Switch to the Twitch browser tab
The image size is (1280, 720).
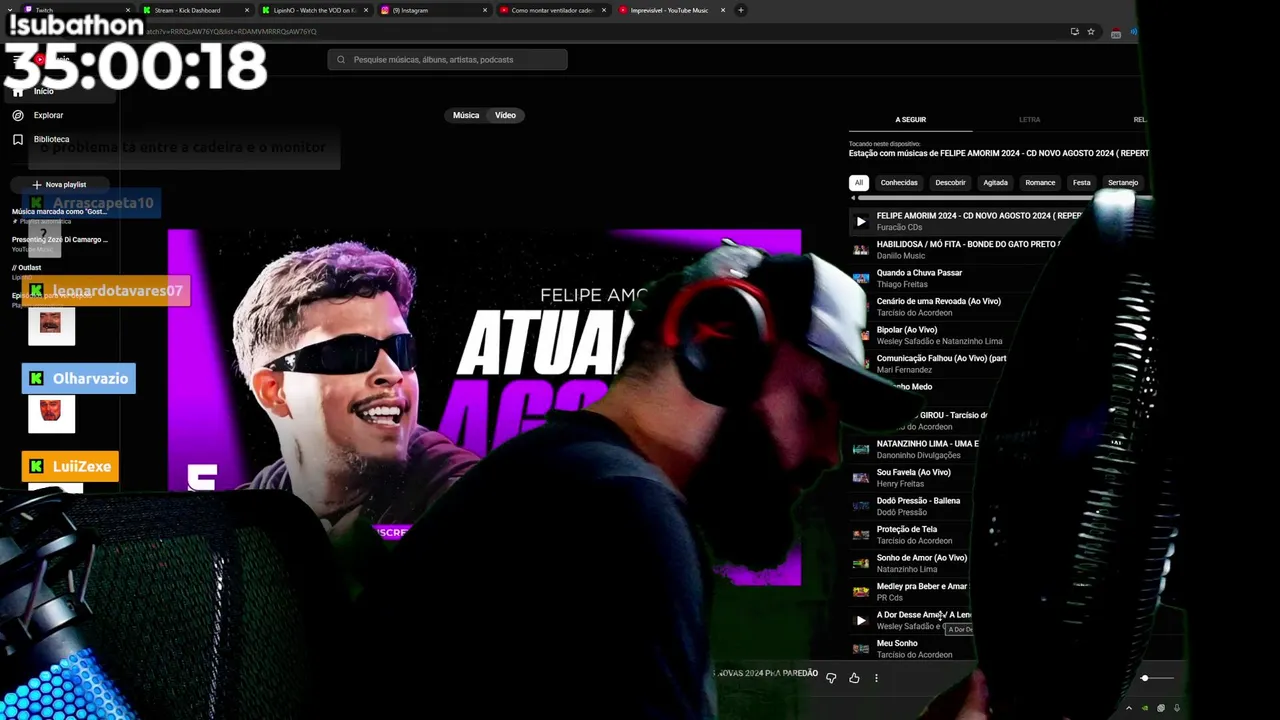(78, 10)
